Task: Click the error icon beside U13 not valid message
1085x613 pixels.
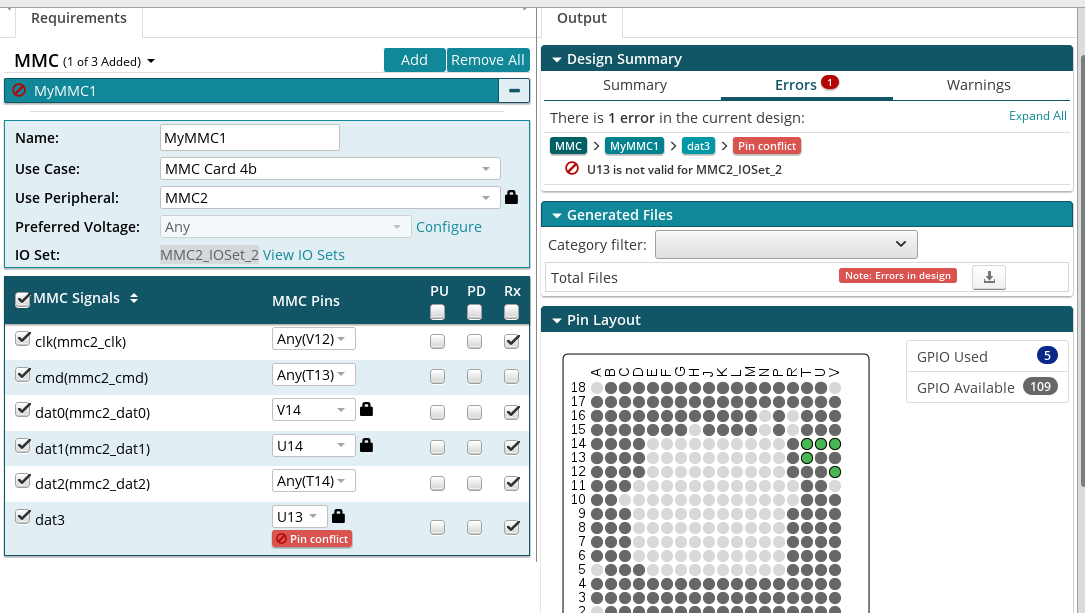Action: 572,168
